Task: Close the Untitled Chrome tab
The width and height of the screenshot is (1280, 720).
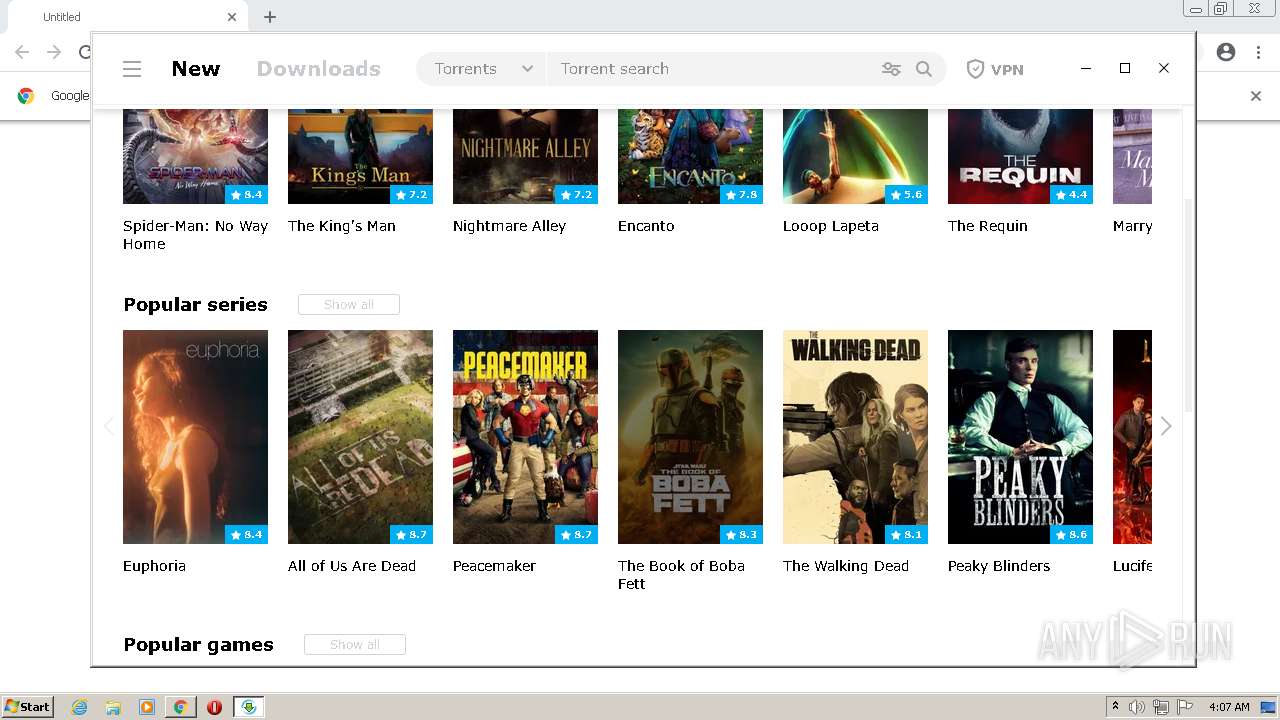Action: coord(232,17)
